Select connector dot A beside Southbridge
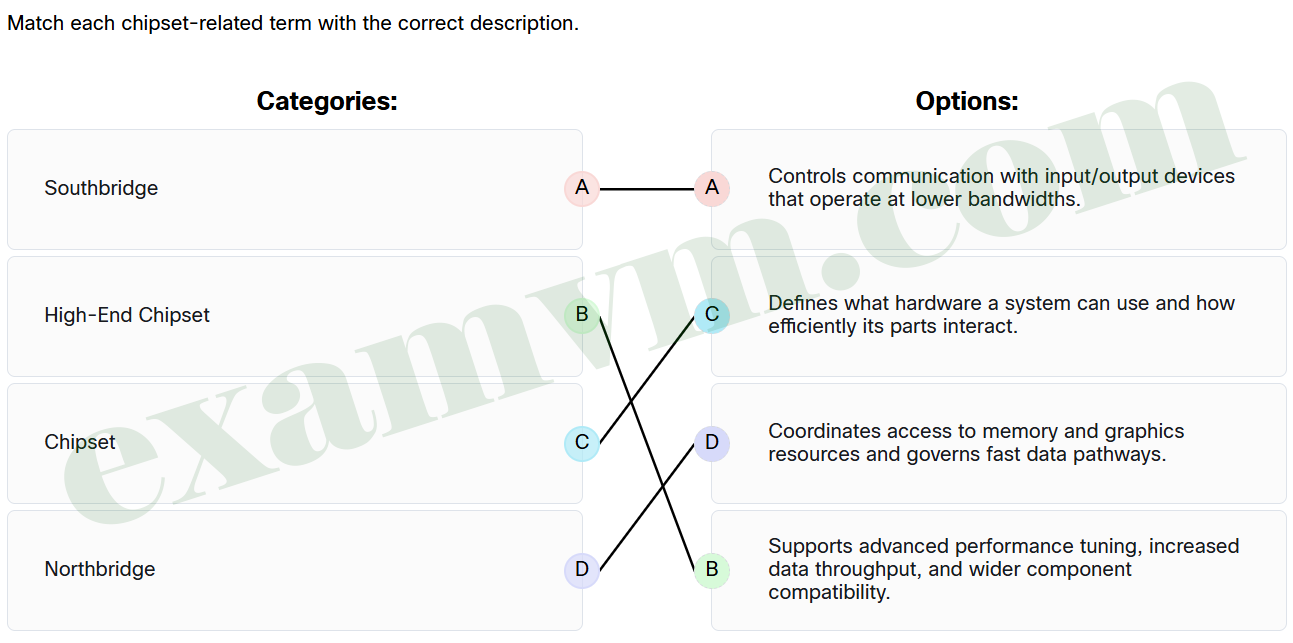The image size is (1293, 643). click(581, 188)
